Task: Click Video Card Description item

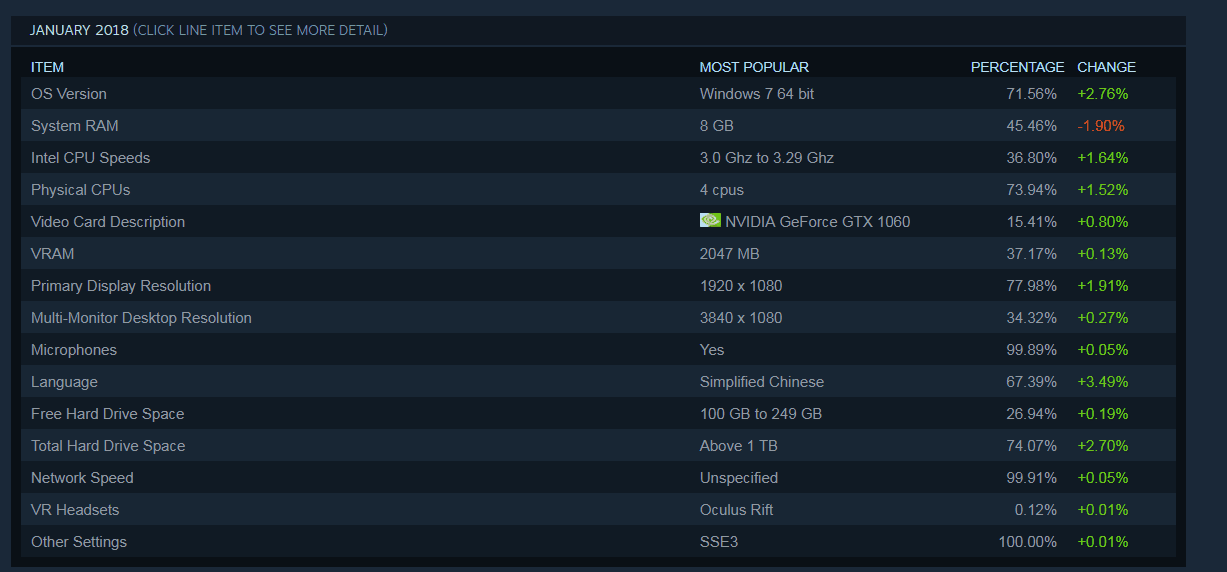Action: click(108, 222)
